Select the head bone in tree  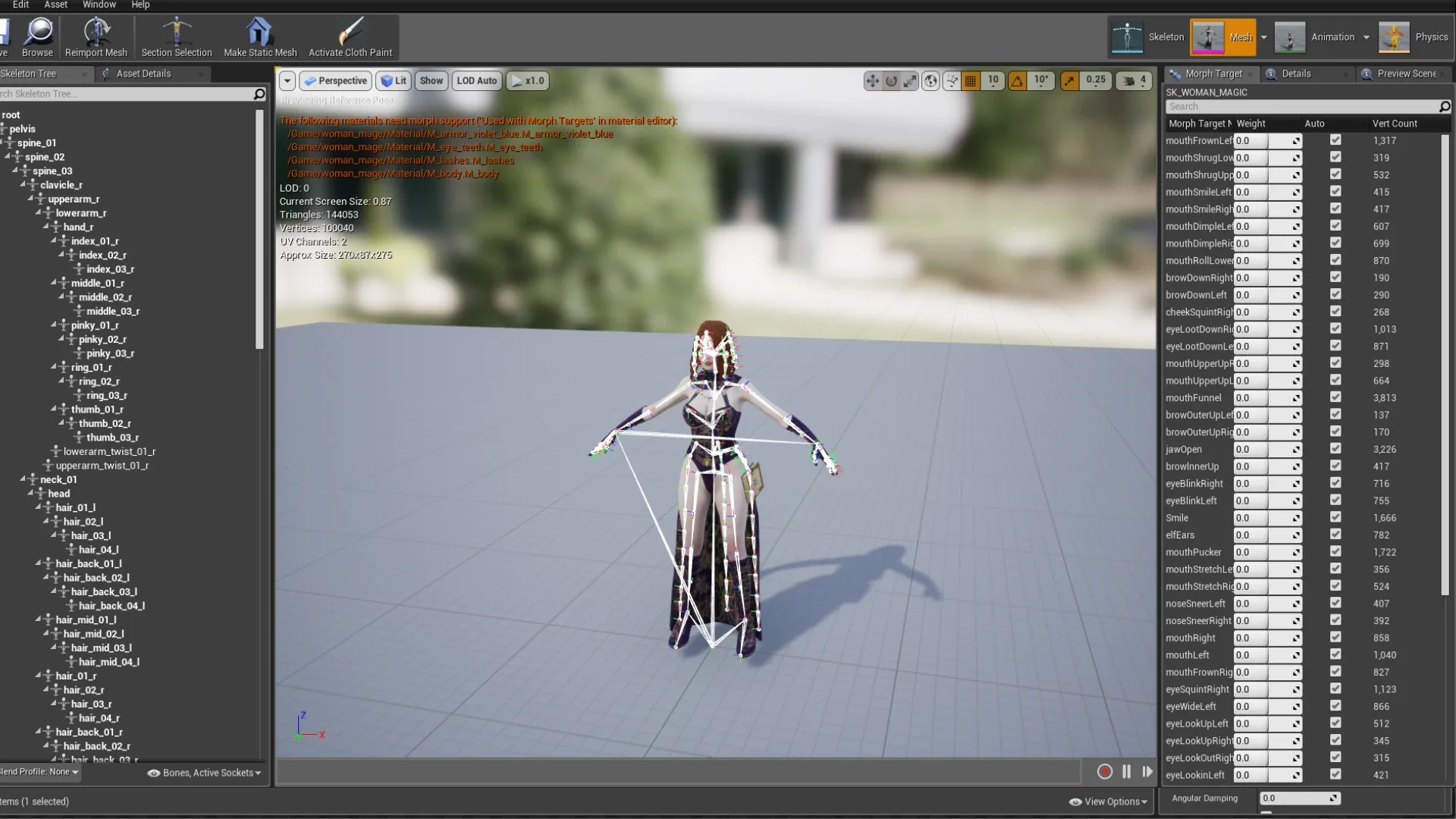pos(58,494)
